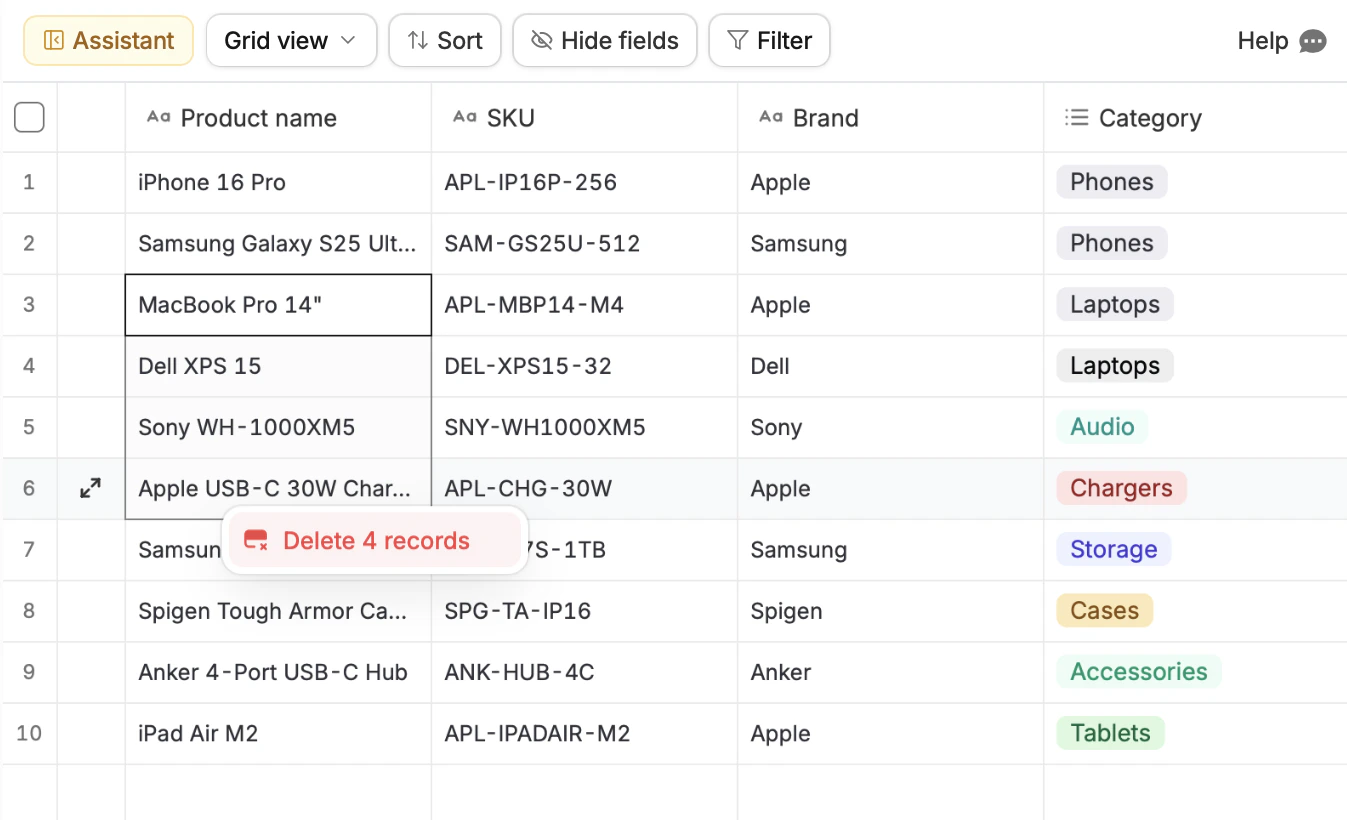The image size is (1347, 820).
Task: Open the Assistant panel
Action: [x=108, y=41]
